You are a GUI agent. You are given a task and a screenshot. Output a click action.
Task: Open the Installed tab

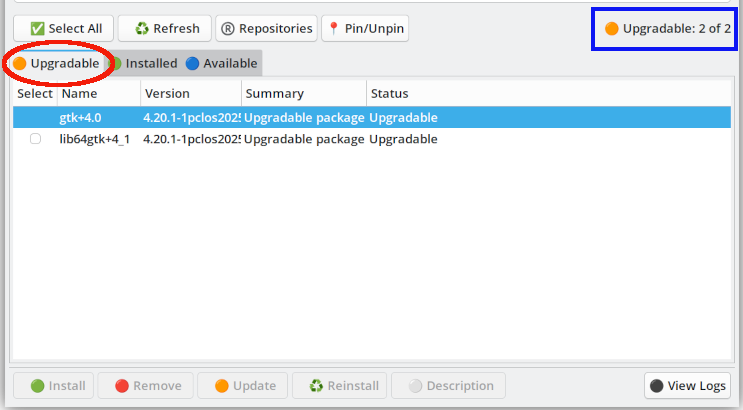click(143, 64)
